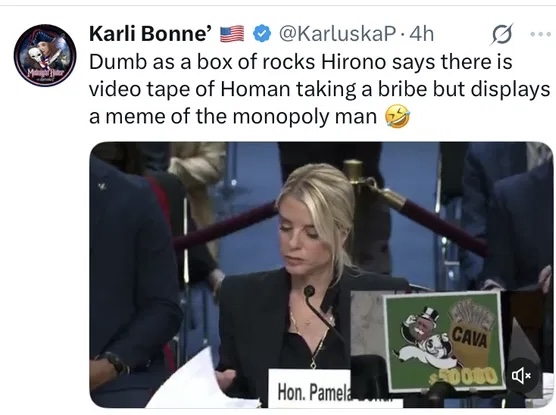
Task: Click the phrase 'monopoly man' in the tweet
Action: (x=305, y=117)
